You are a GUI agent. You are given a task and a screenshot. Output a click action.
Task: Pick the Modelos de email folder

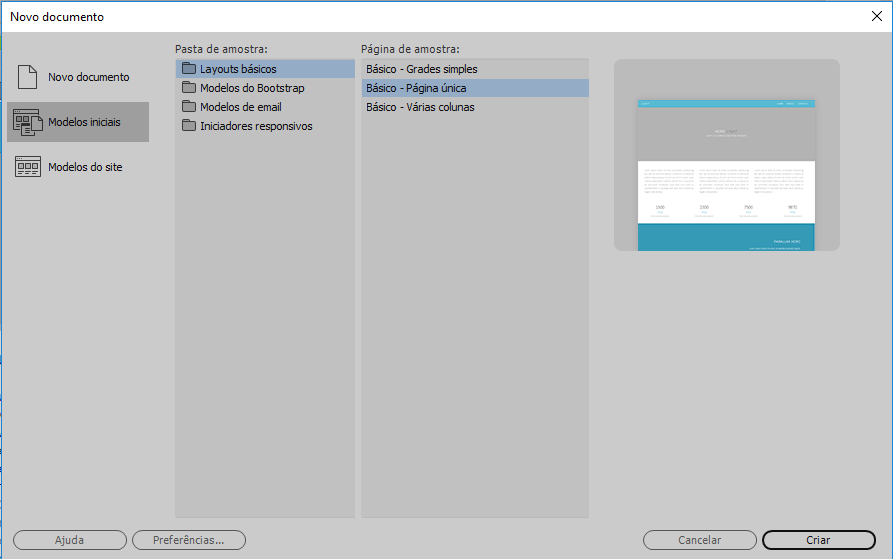265,107
